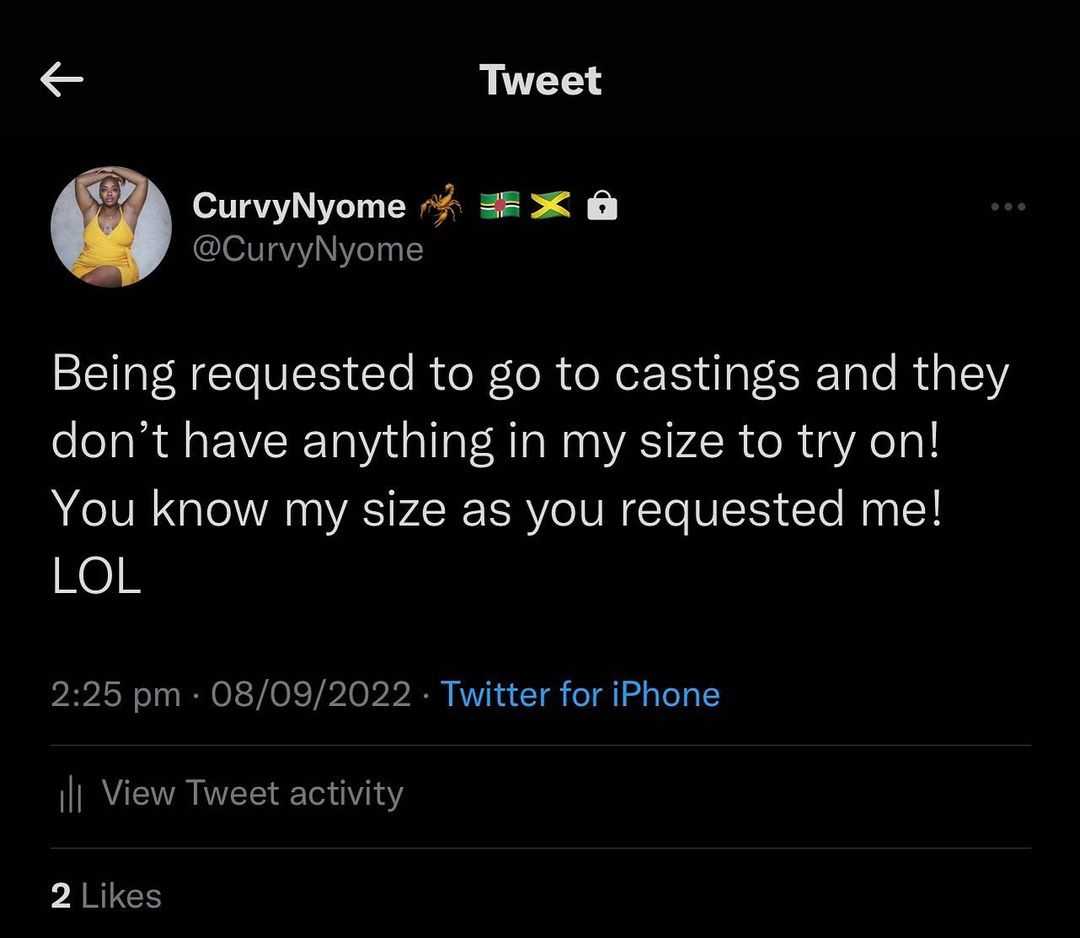Click the padlock protected-account icon

pyautogui.click(x=601, y=206)
